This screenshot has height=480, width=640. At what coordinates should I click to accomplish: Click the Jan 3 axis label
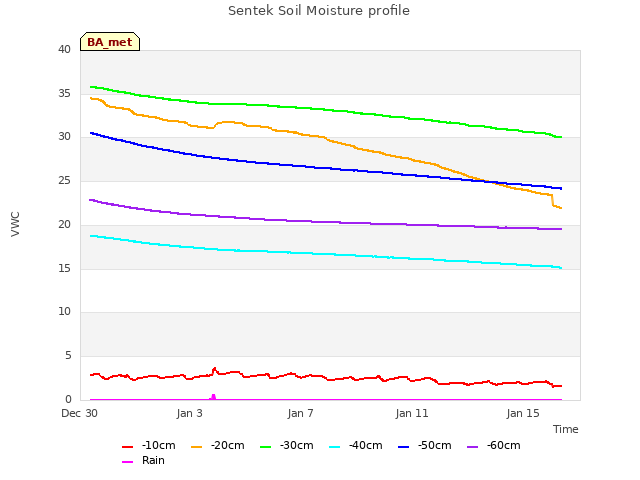coord(189,413)
